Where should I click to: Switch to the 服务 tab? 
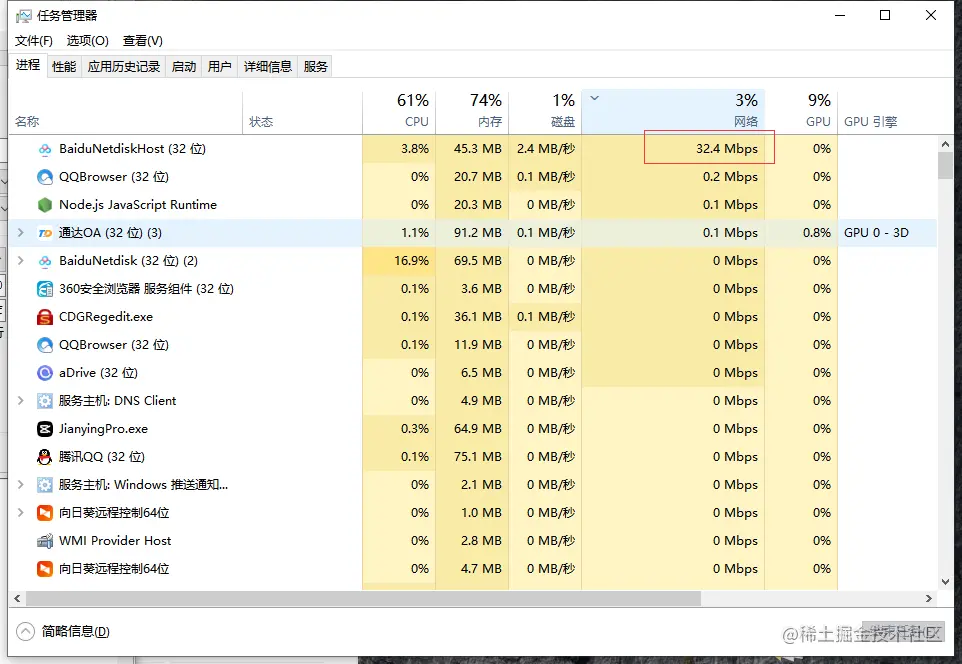pyautogui.click(x=315, y=66)
